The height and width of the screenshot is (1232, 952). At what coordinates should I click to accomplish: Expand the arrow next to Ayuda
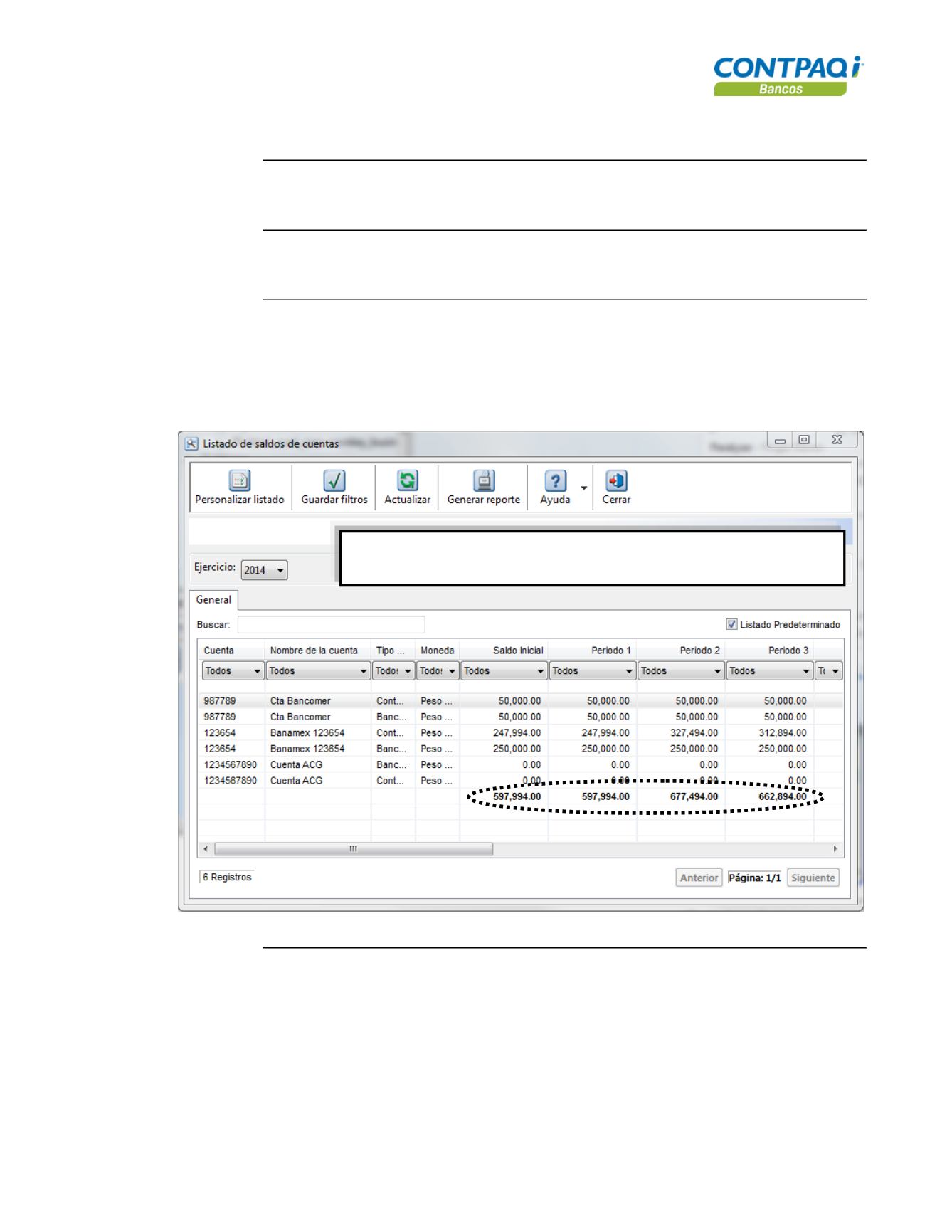click(584, 488)
